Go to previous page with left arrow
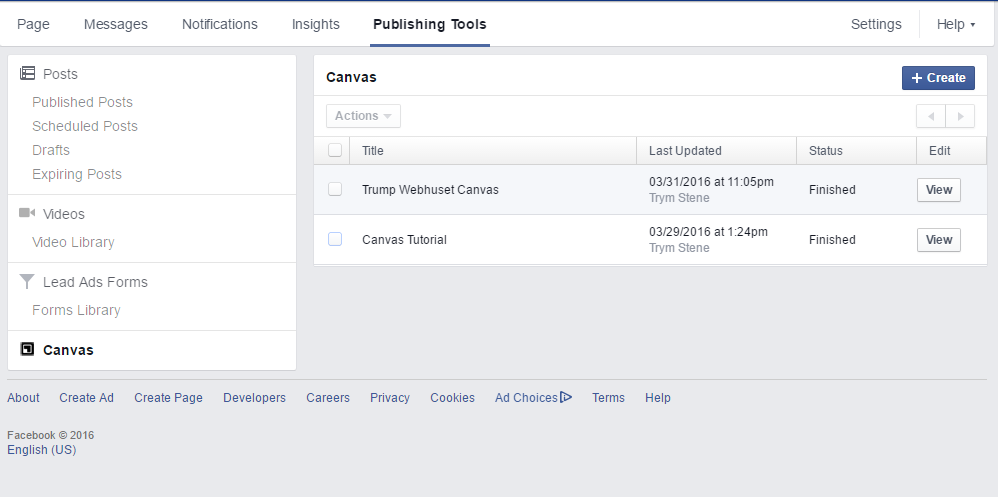998x497 pixels. pos(931,116)
